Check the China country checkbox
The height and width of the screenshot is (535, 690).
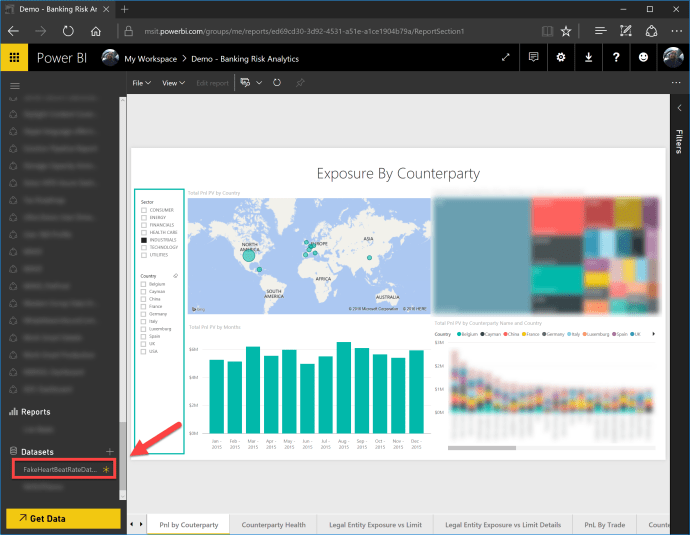(143, 299)
